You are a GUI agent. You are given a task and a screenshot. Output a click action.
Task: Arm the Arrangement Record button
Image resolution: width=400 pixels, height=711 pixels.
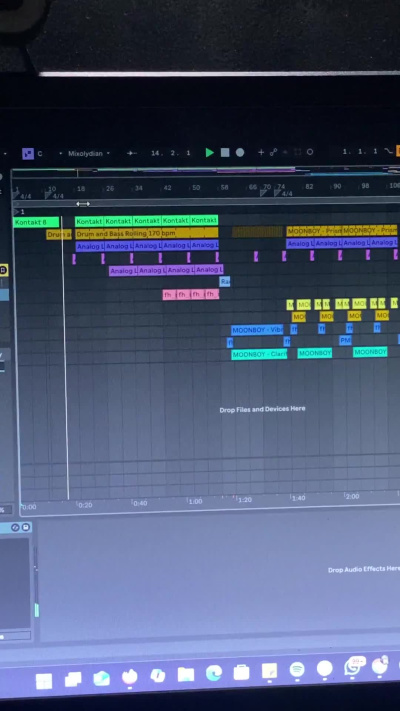point(240,153)
